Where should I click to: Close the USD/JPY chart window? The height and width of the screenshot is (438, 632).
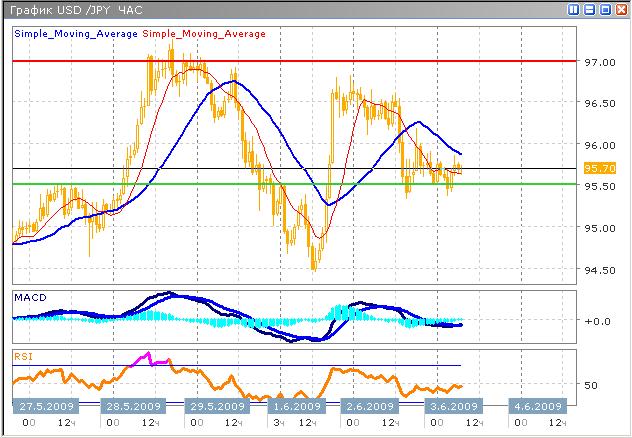click(620, 9)
